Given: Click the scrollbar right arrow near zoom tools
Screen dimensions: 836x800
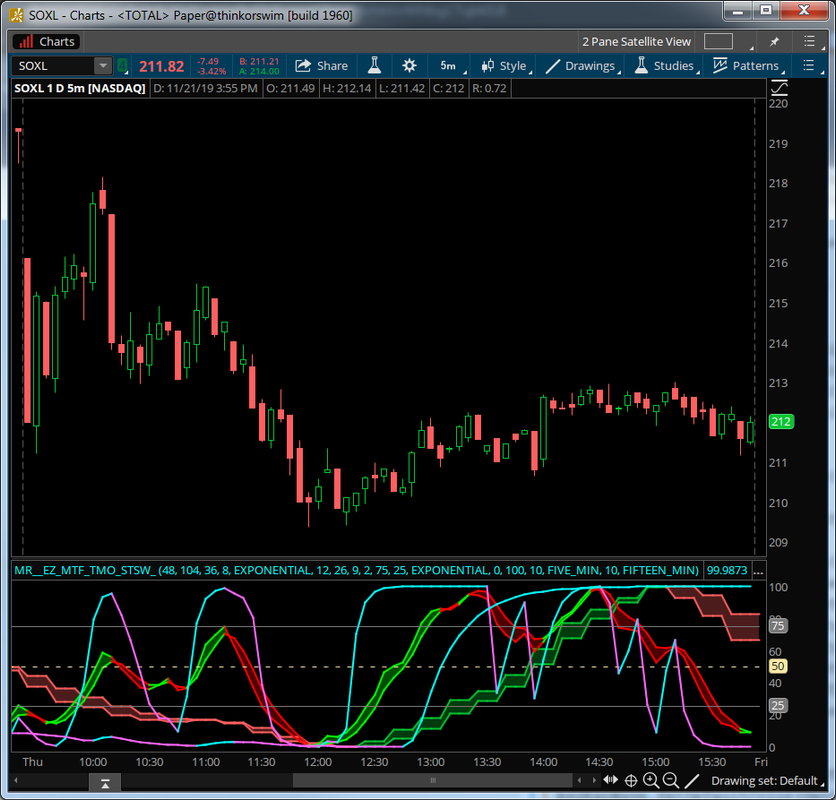Looking at the screenshot, I should pos(594,780).
